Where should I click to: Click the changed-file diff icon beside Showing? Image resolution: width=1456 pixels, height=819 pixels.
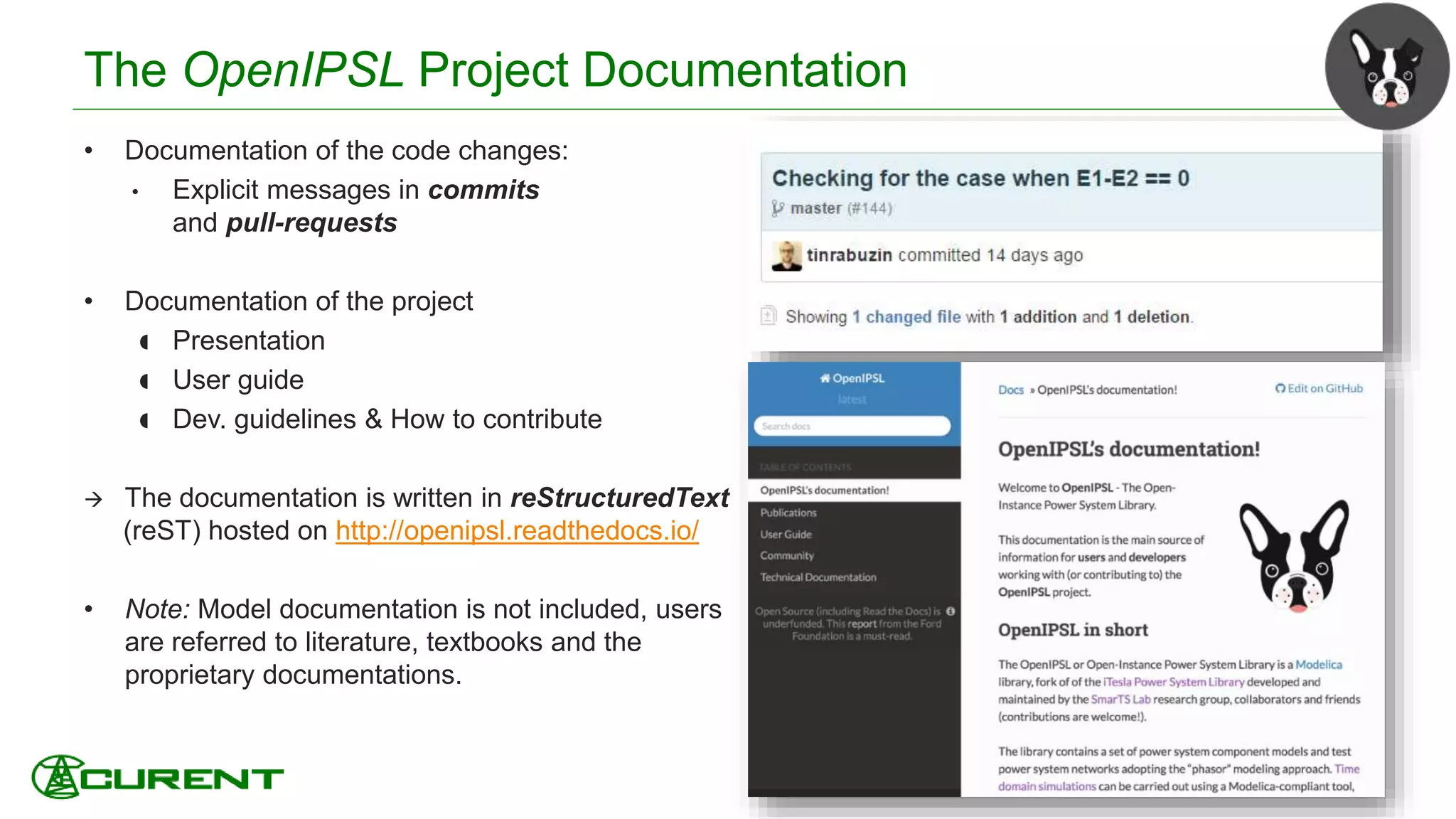click(769, 316)
